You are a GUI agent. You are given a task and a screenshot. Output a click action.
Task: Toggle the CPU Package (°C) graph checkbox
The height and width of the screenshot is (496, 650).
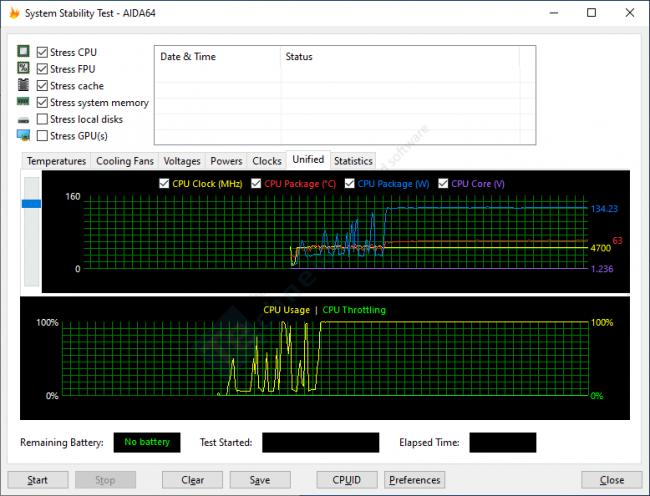click(256, 184)
